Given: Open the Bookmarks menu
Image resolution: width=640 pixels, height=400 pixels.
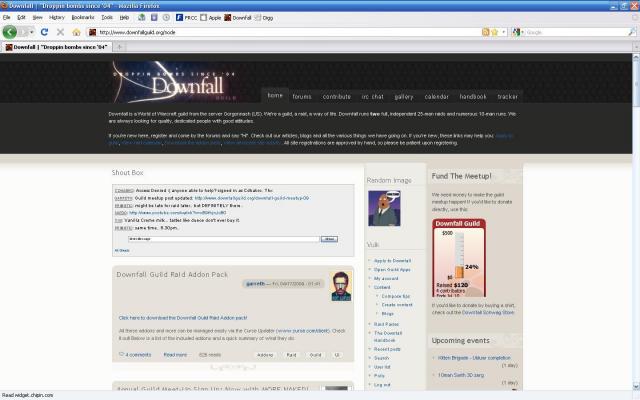Looking at the screenshot, I should coord(83,18).
